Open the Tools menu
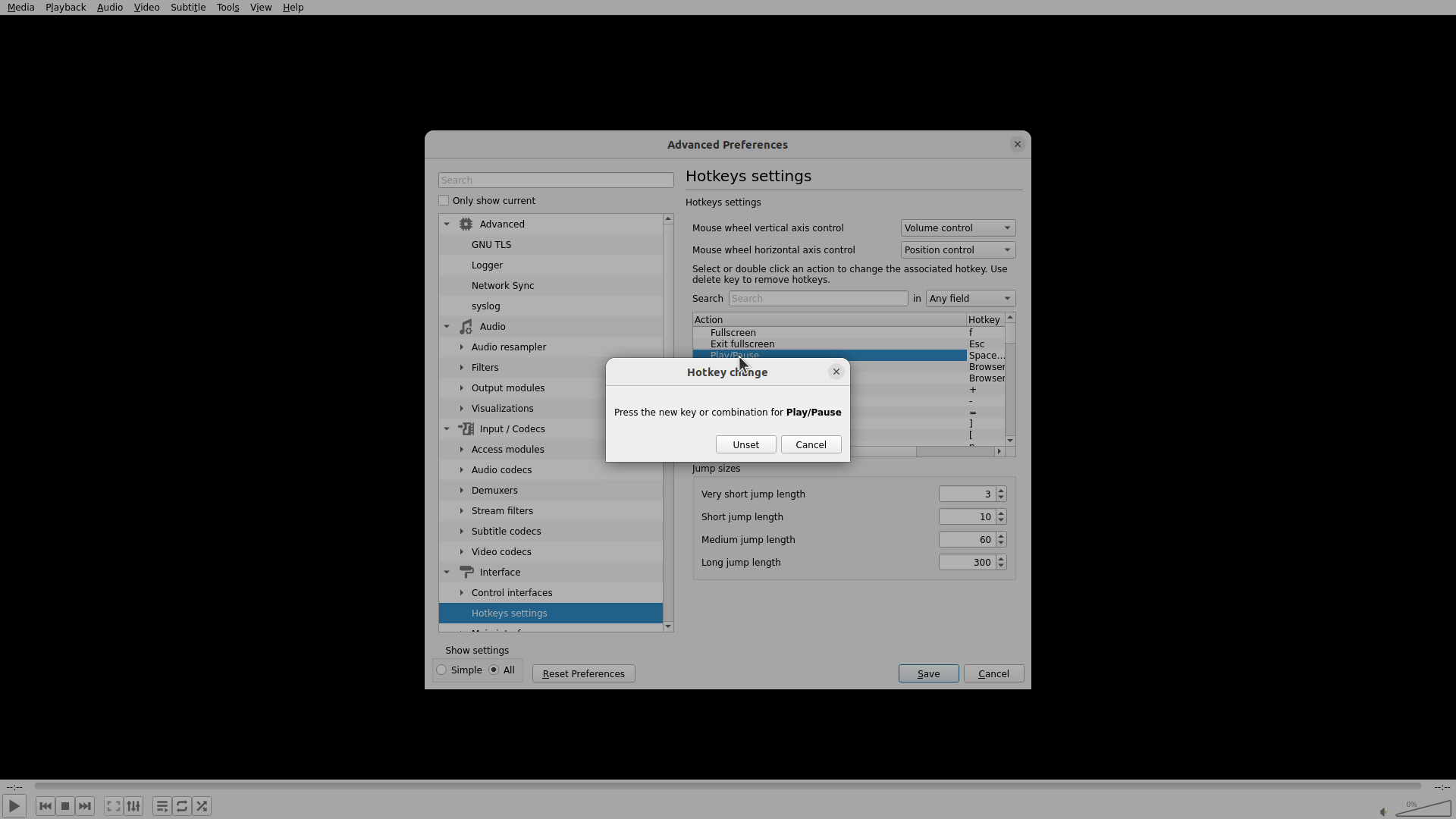The height and width of the screenshot is (819, 1456). point(227,8)
